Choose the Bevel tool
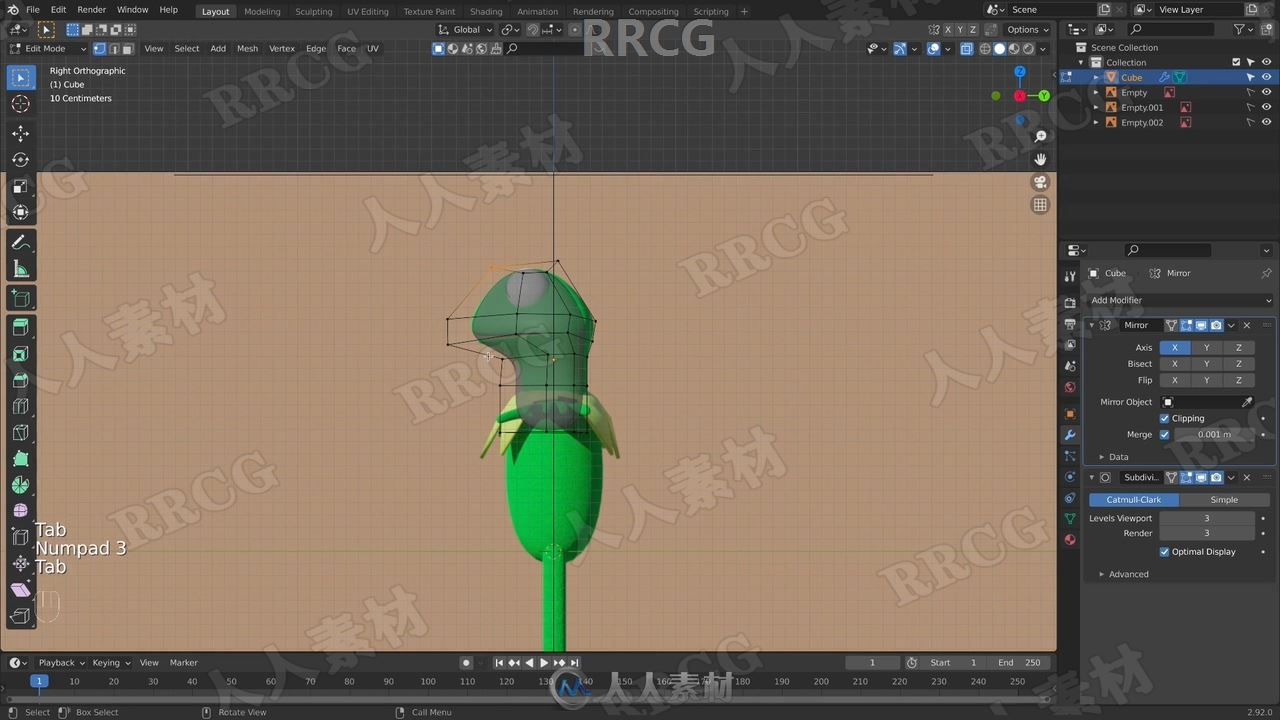 tap(20, 380)
